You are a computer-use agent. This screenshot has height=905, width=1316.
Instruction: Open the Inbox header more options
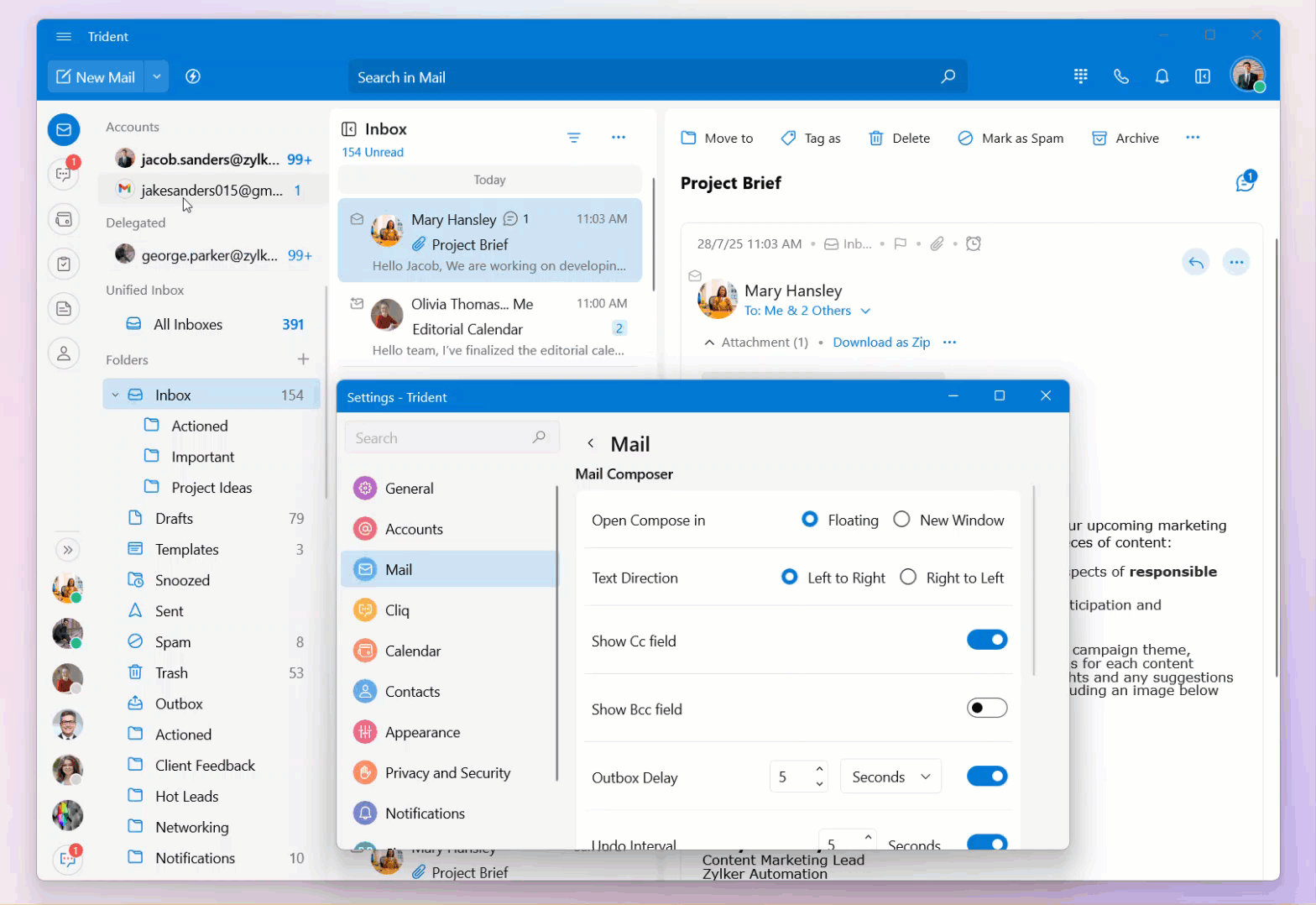(619, 138)
